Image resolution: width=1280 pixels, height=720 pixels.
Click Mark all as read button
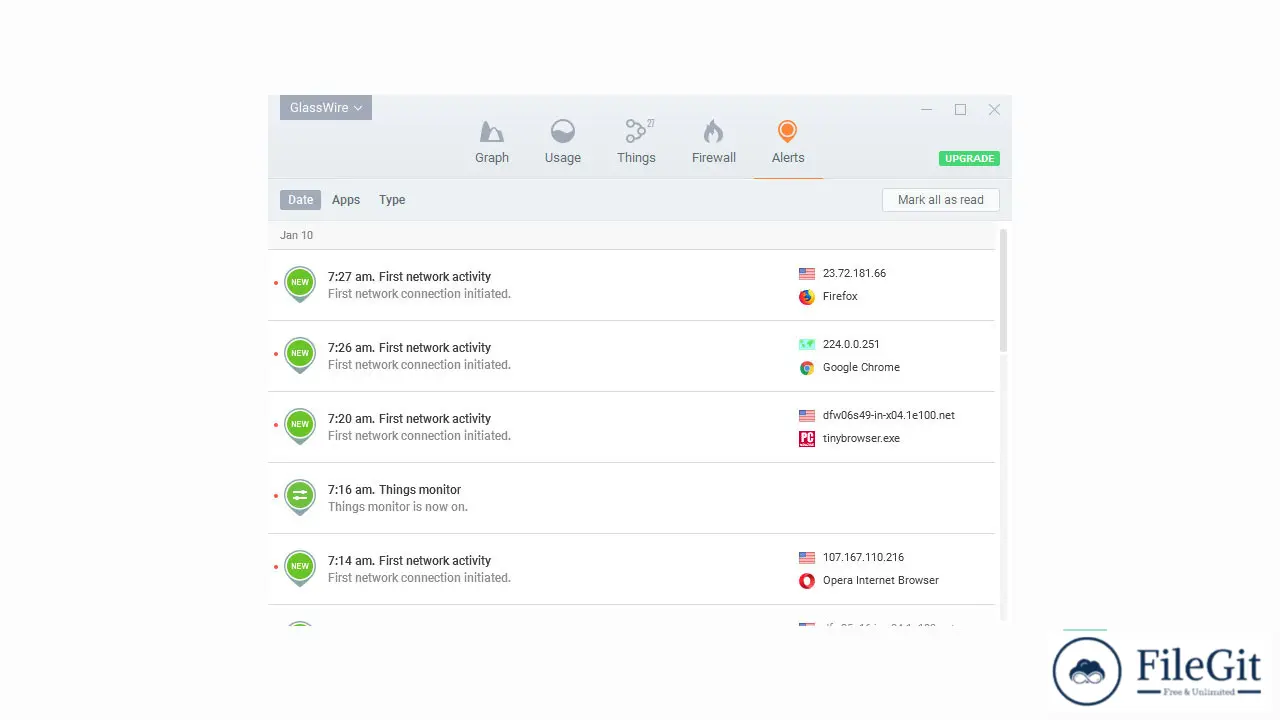click(940, 200)
